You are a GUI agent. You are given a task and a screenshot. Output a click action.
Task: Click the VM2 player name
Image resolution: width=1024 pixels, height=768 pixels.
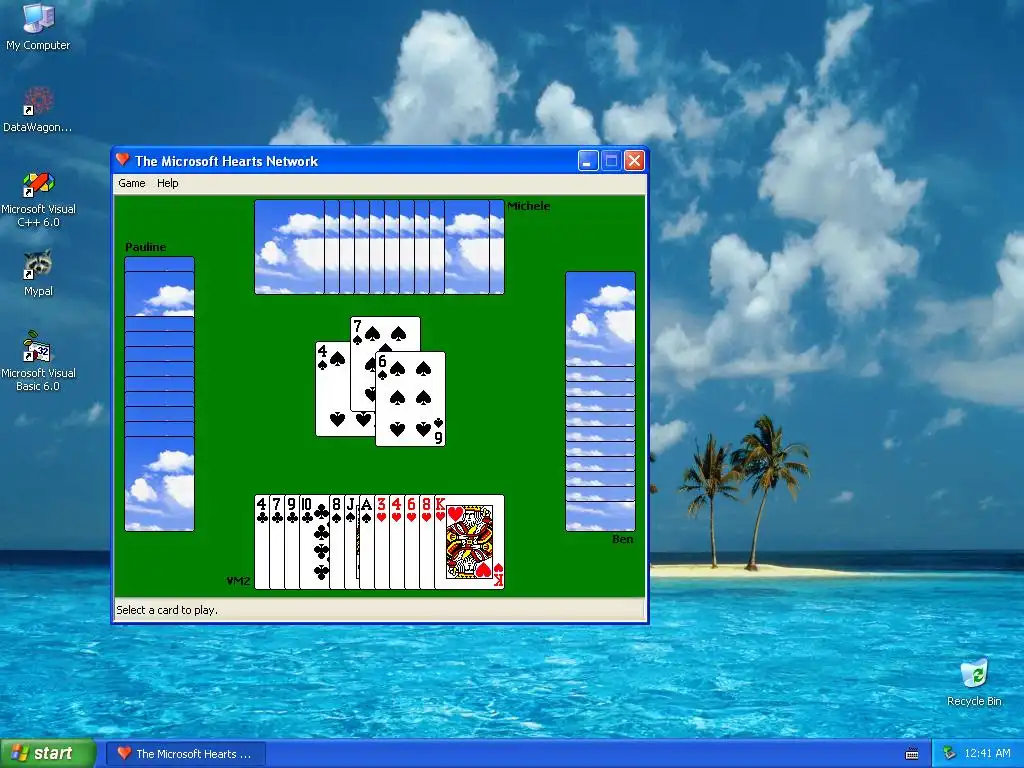pos(238,581)
